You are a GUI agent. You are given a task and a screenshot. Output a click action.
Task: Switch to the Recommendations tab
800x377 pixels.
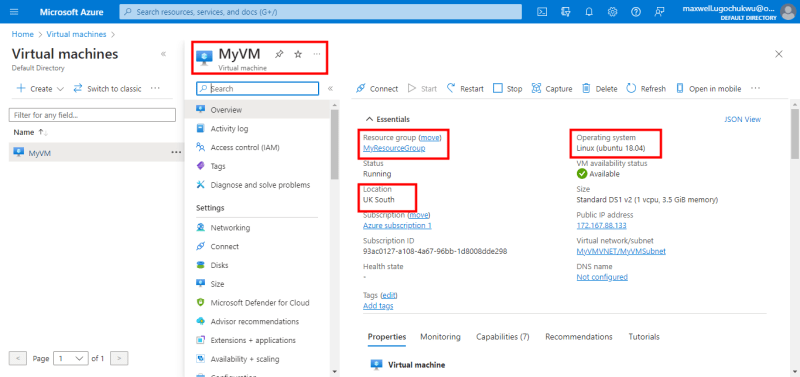point(579,337)
